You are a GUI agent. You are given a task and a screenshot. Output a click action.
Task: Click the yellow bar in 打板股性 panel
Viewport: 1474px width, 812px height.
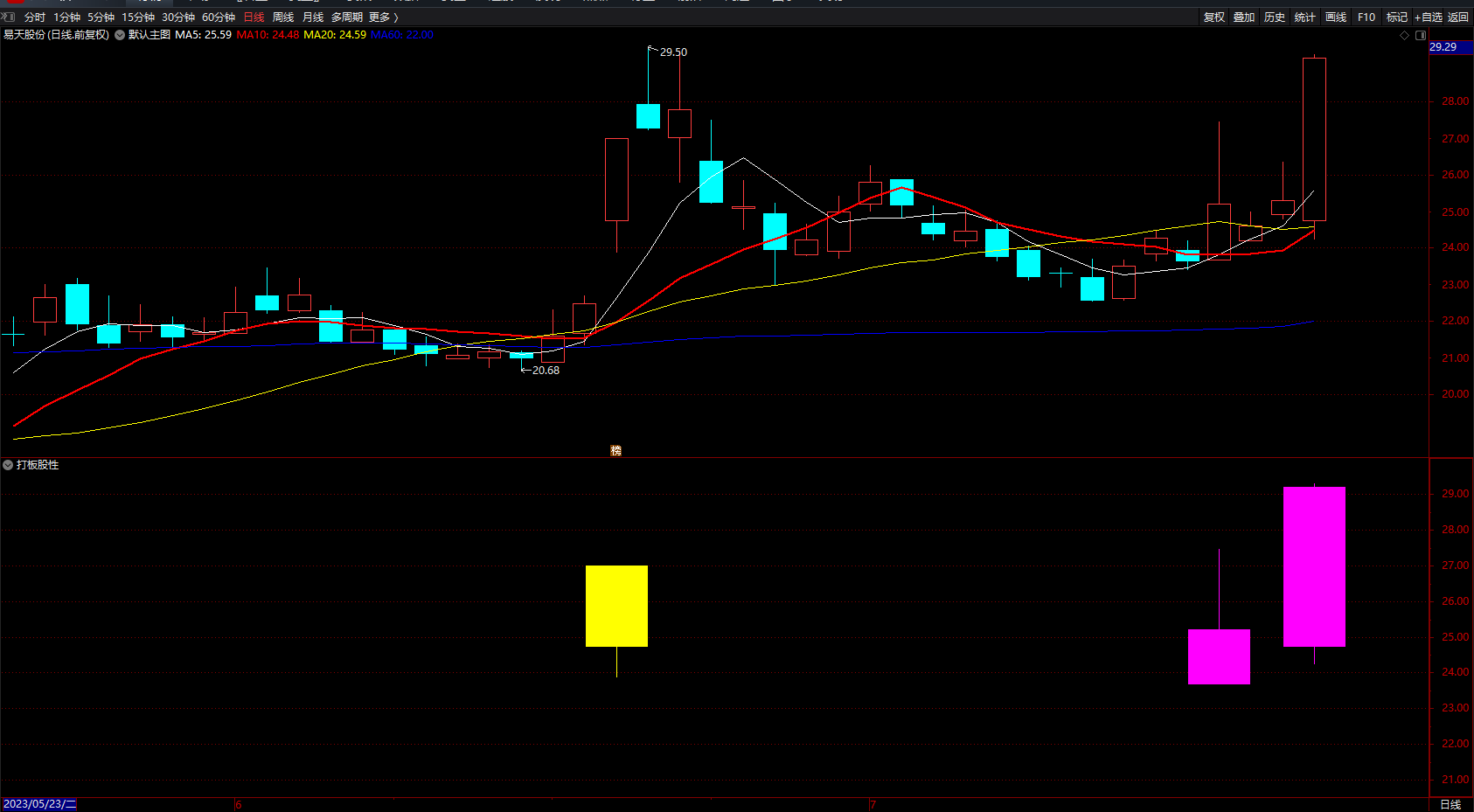pyautogui.click(x=616, y=606)
